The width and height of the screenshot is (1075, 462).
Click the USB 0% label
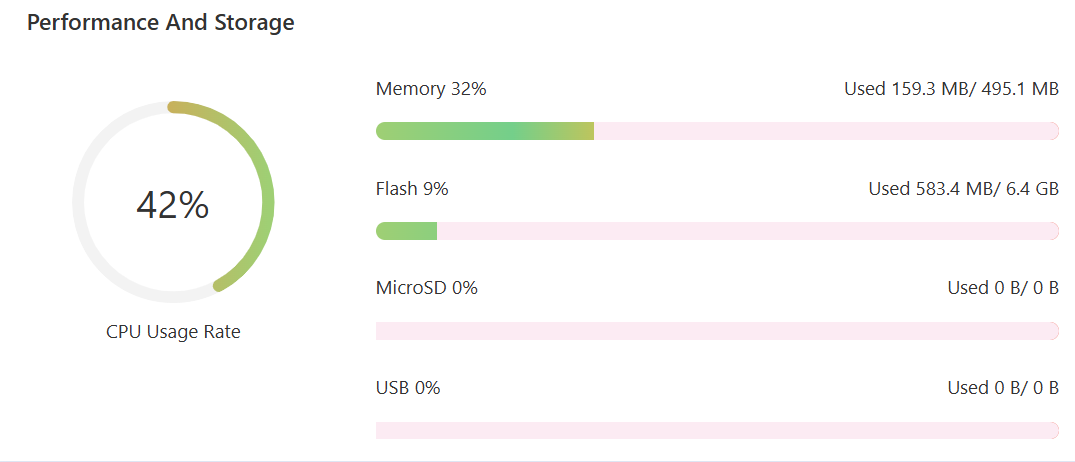[408, 387]
